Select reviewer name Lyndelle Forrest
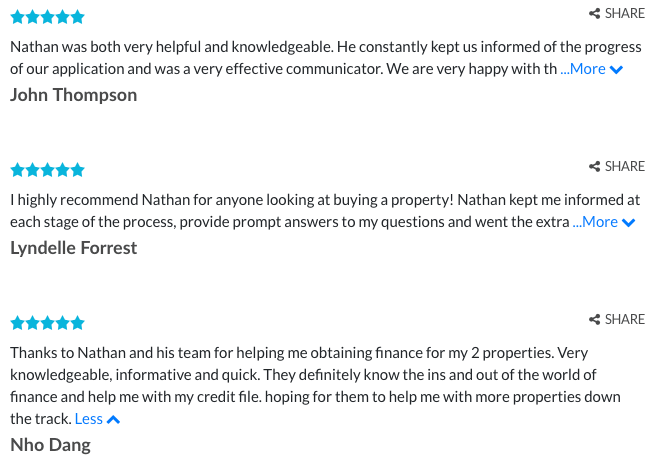This screenshot has width=662, height=471. (74, 248)
